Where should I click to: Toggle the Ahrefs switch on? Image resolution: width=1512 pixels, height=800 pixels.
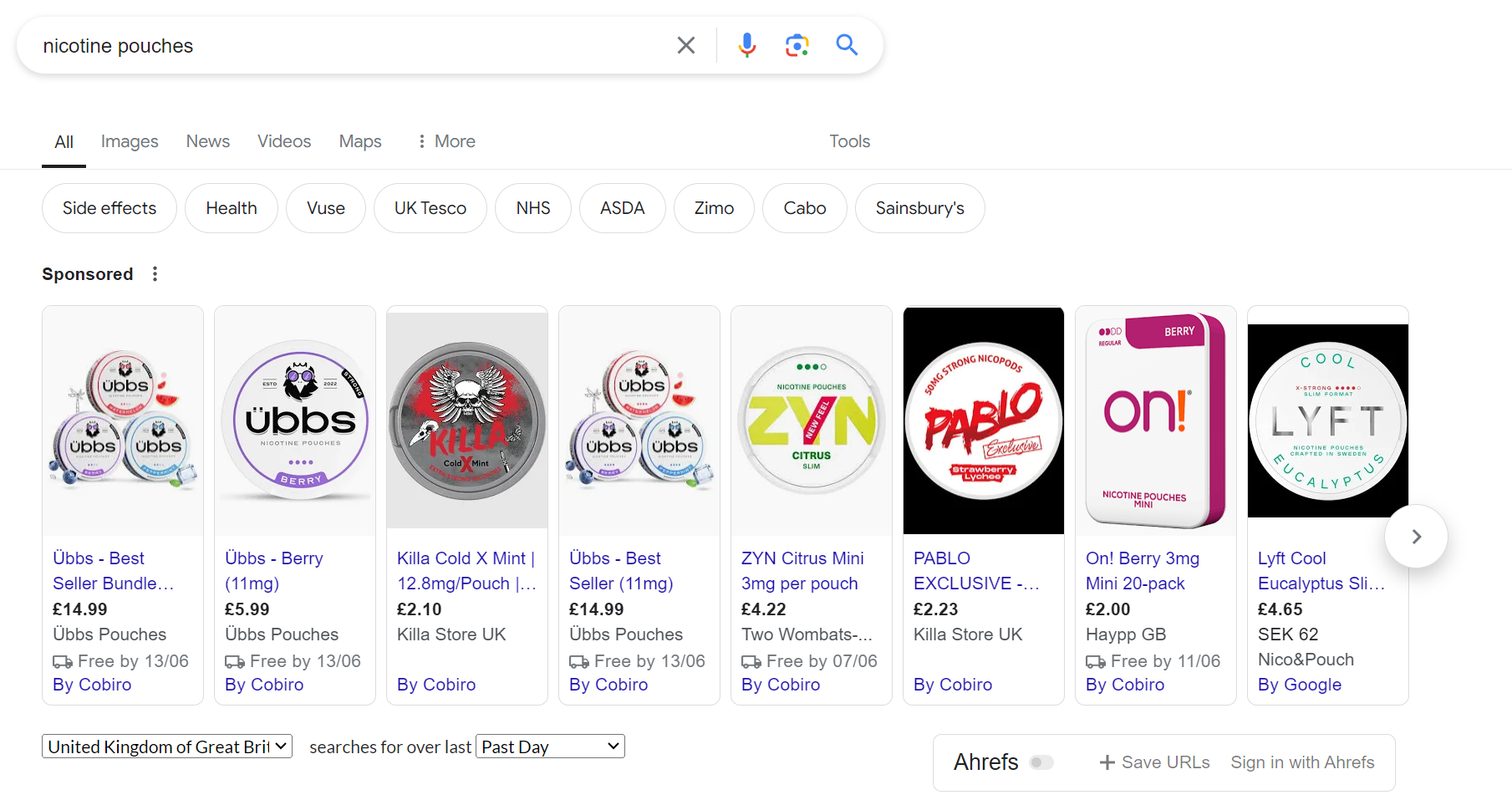click(1041, 762)
